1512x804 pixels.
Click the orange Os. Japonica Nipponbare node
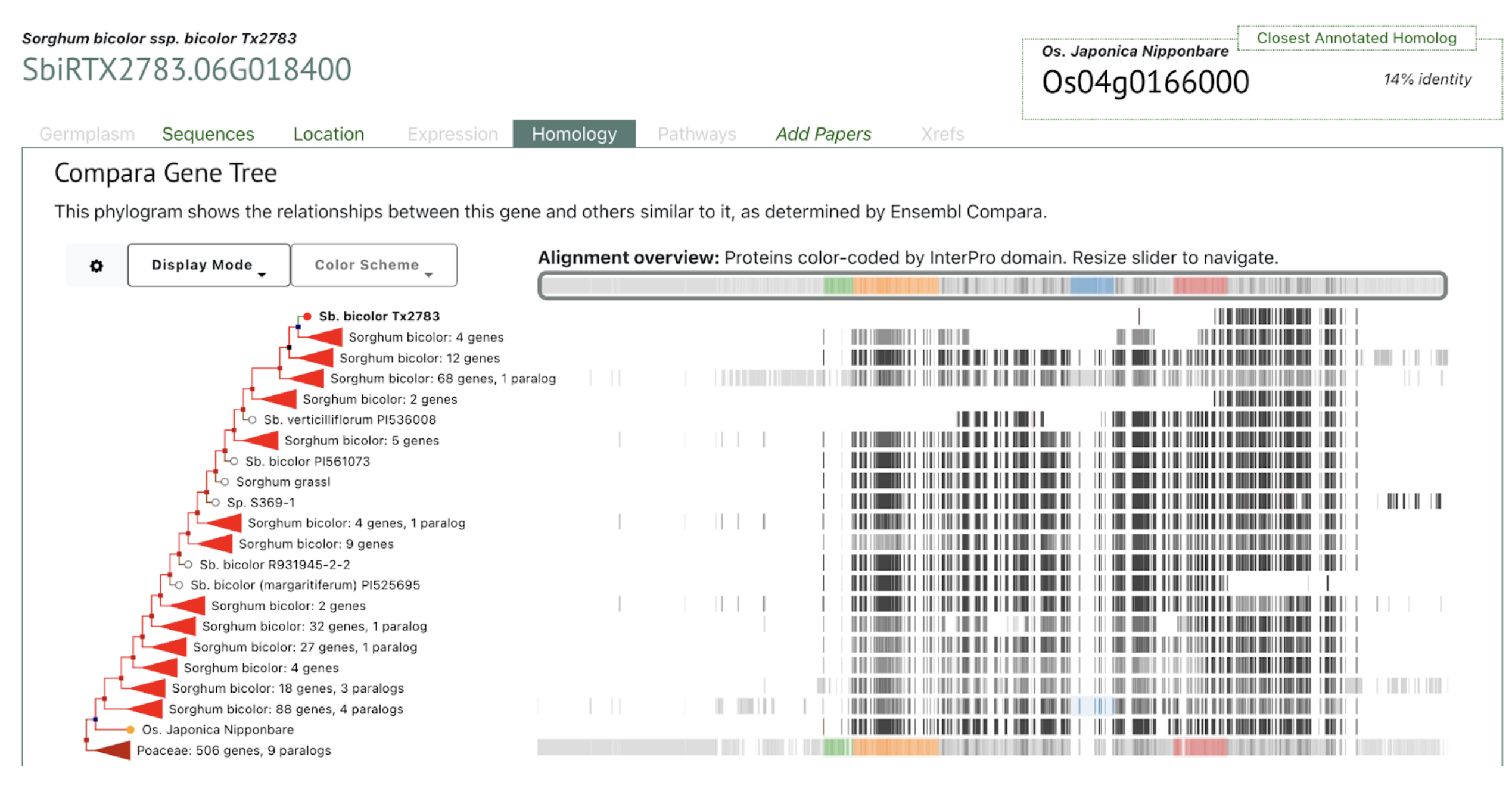130,730
